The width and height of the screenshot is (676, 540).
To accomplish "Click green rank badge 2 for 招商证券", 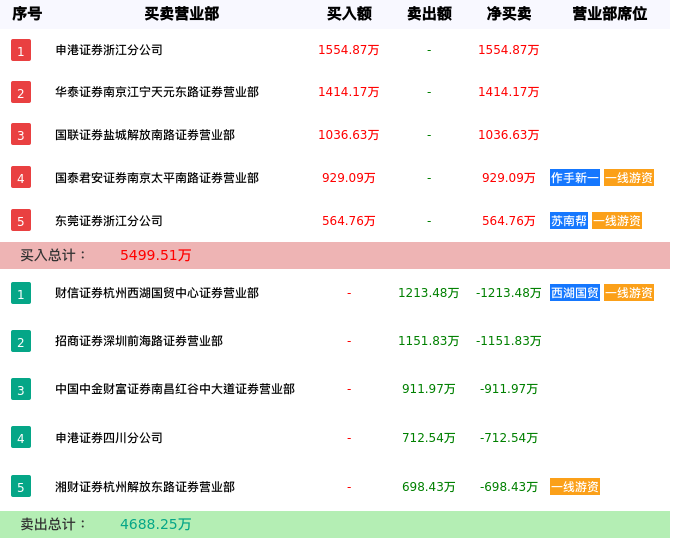I will click(21, 341).
